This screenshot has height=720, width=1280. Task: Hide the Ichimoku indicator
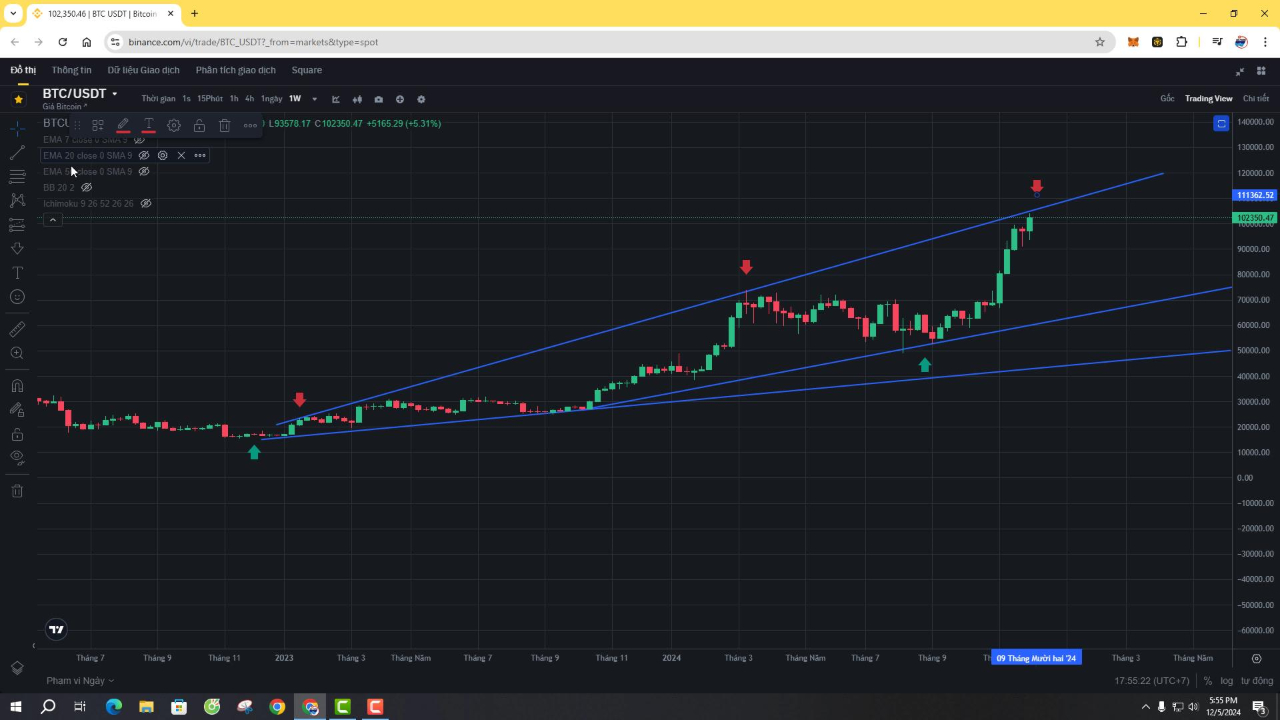tap(145, 203)
